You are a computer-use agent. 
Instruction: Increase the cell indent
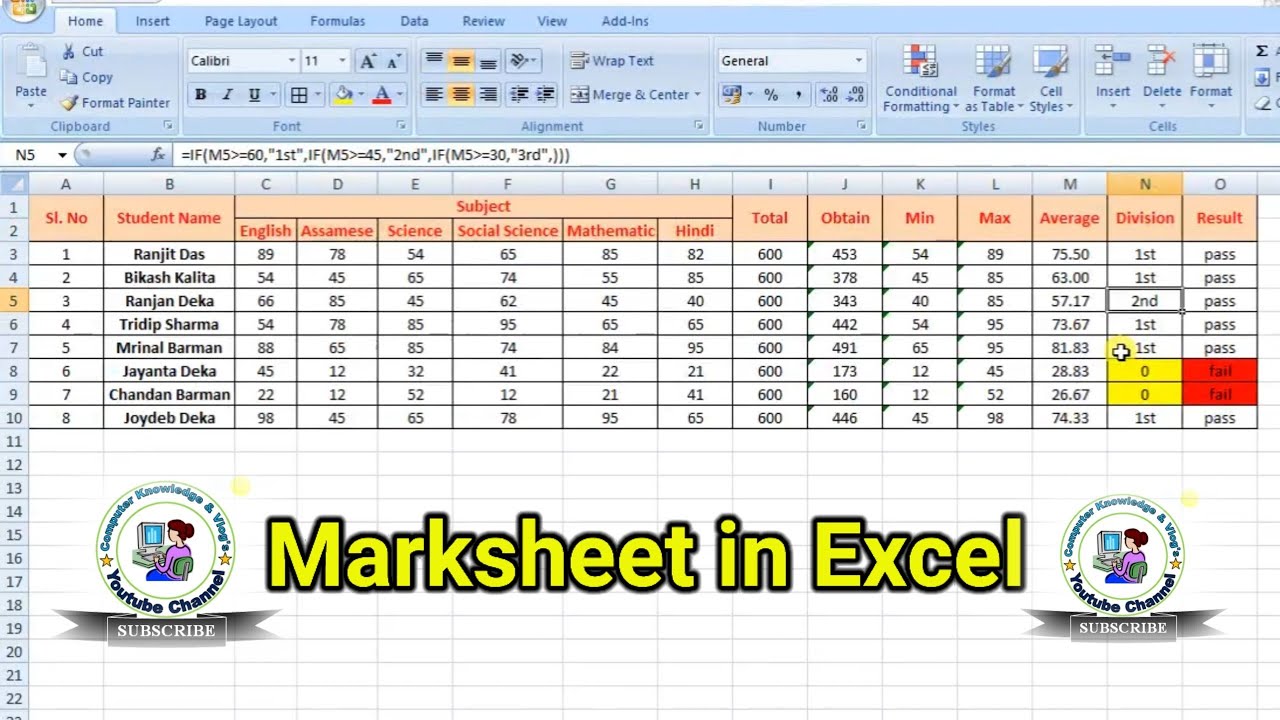pos(546,95)
